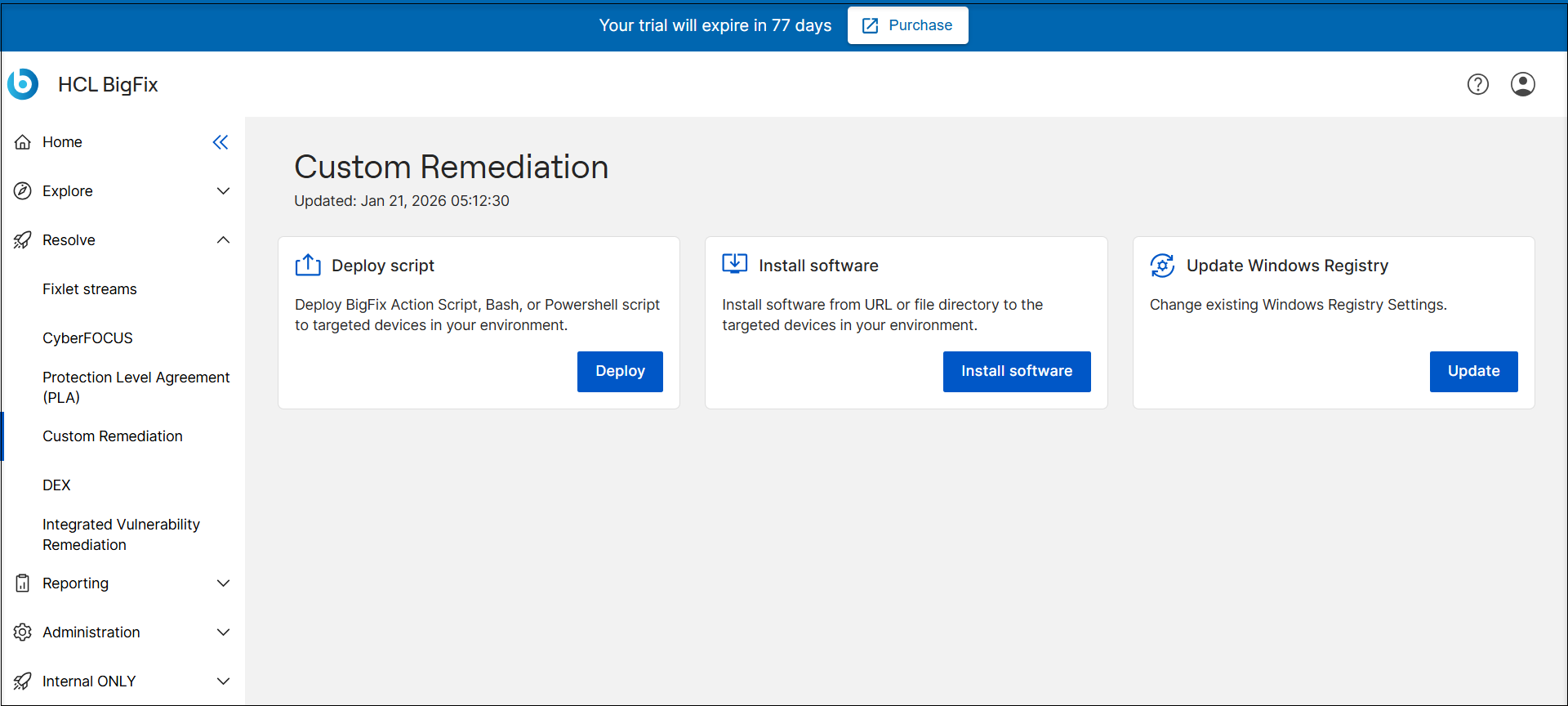Viewport: 1568px width, 706px height.
Task: Click the Deploy script upload icon
Action: tap(308, 265)
